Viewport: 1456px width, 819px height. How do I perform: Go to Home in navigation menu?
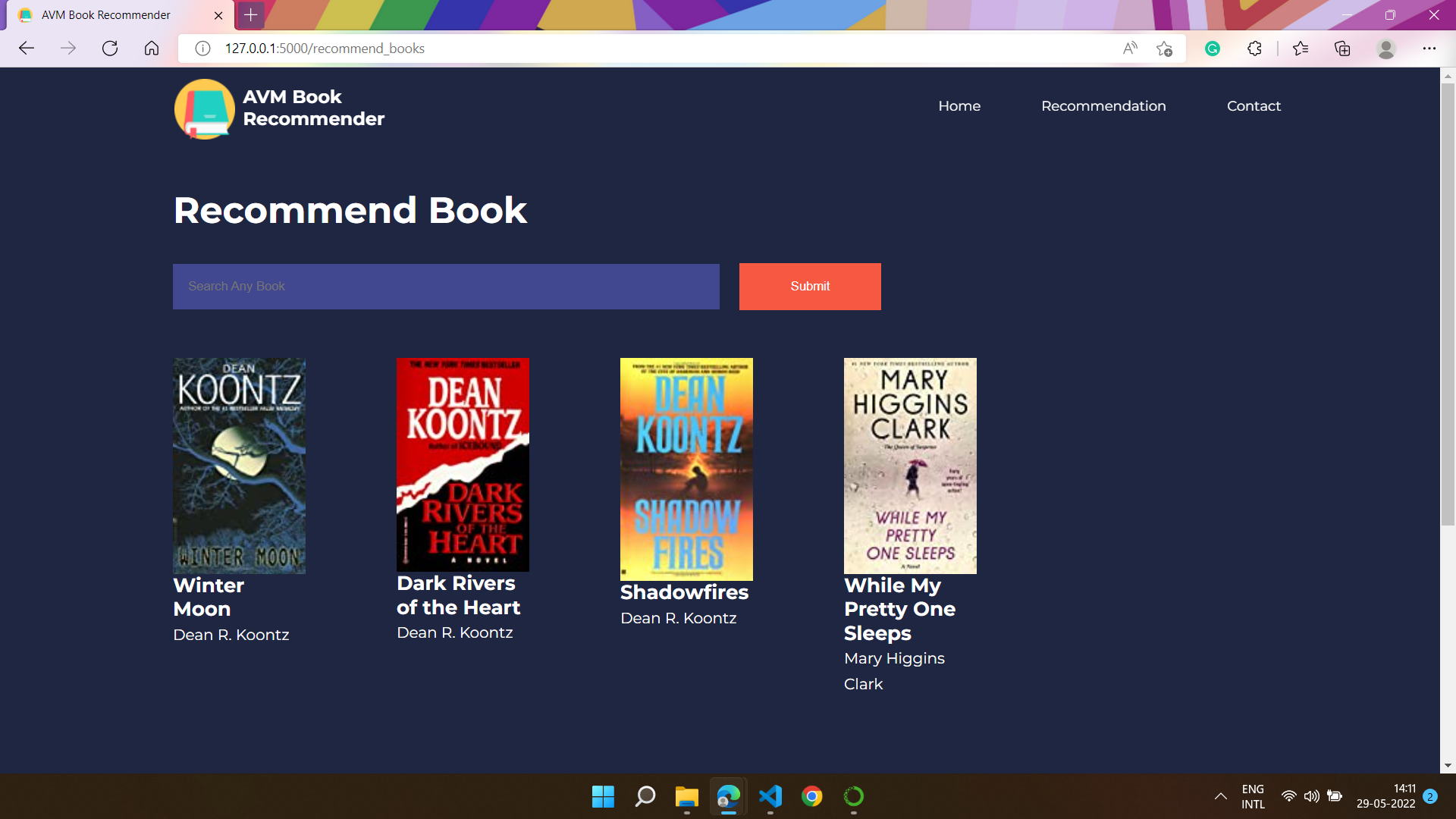[x=959, y=106]
